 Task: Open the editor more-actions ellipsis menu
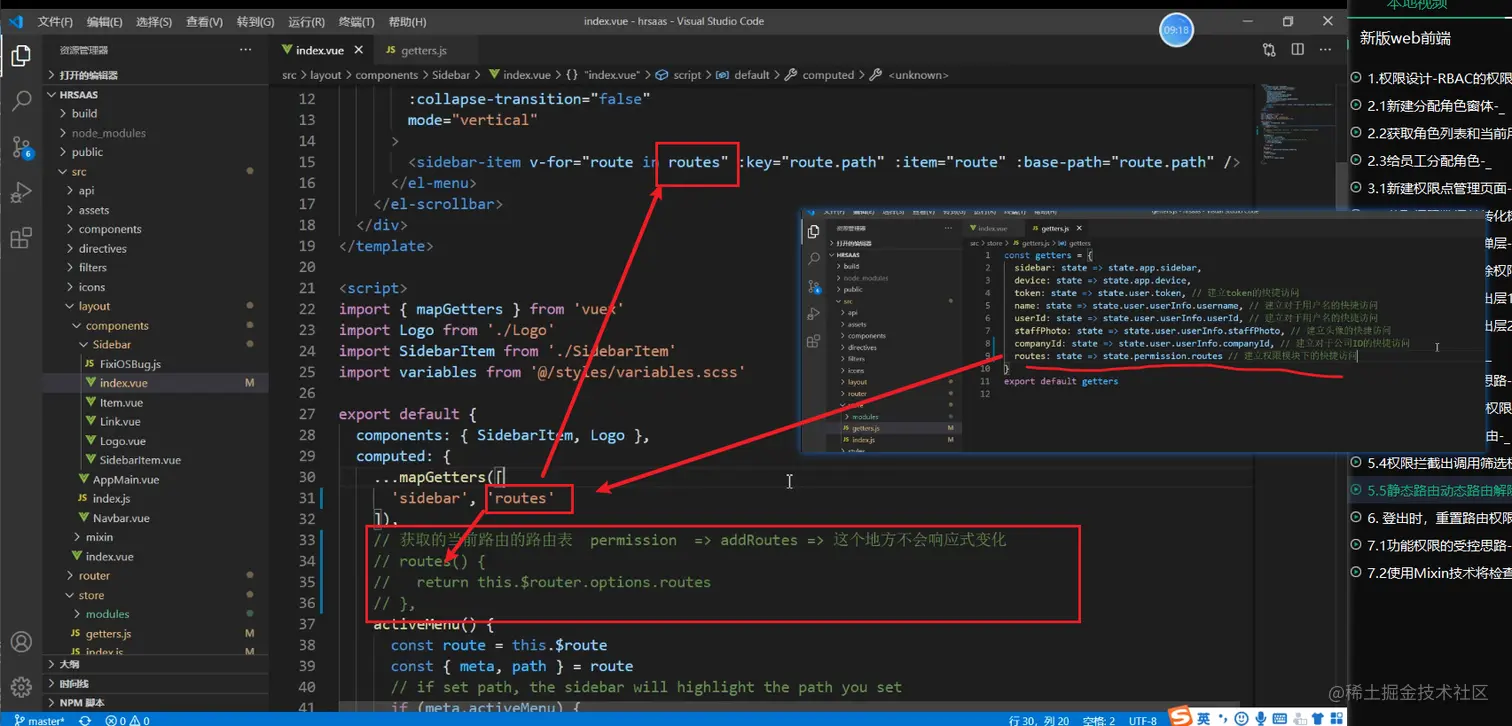click(1326, 50)
